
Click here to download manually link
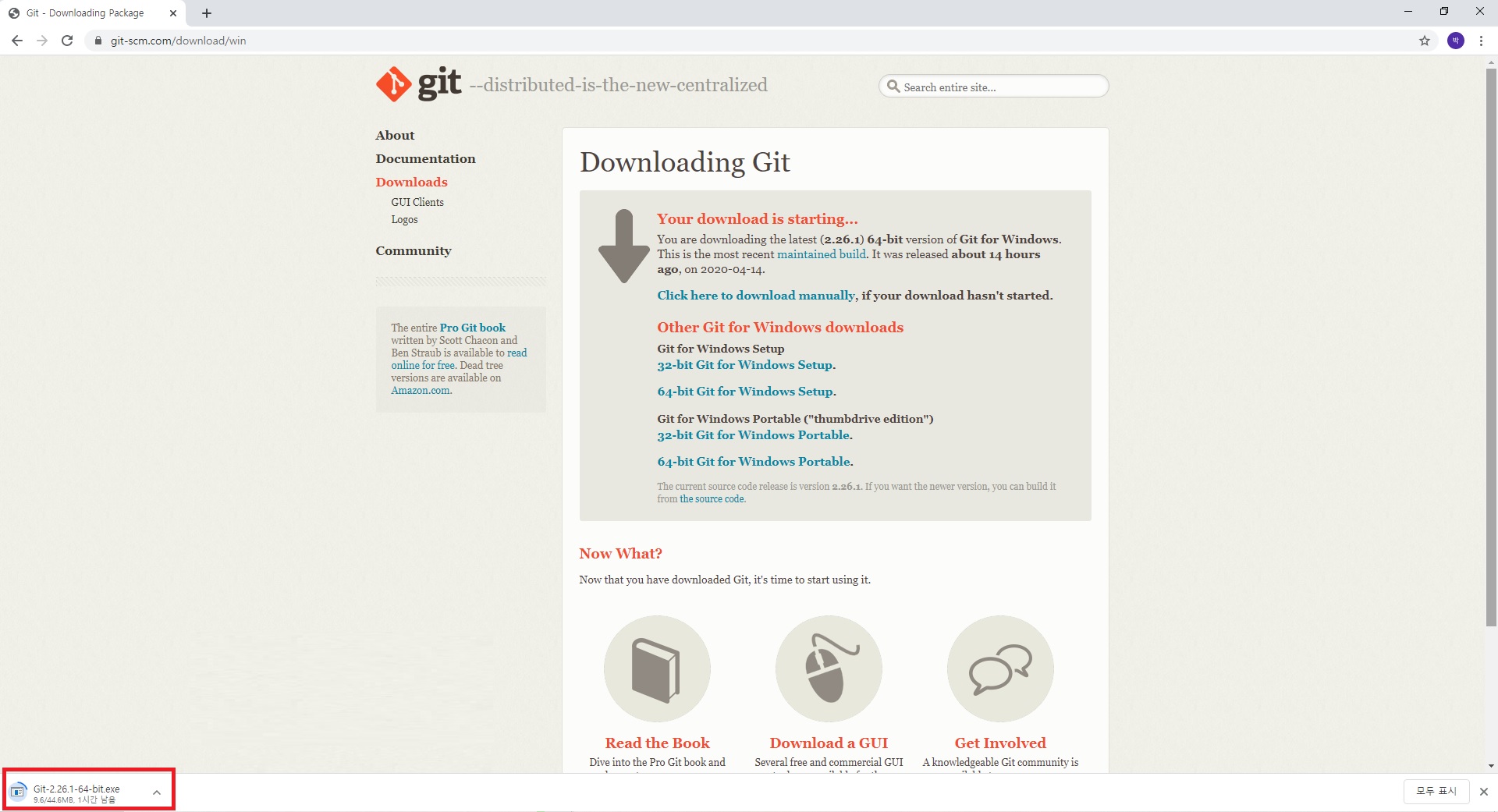coord(756,296)
